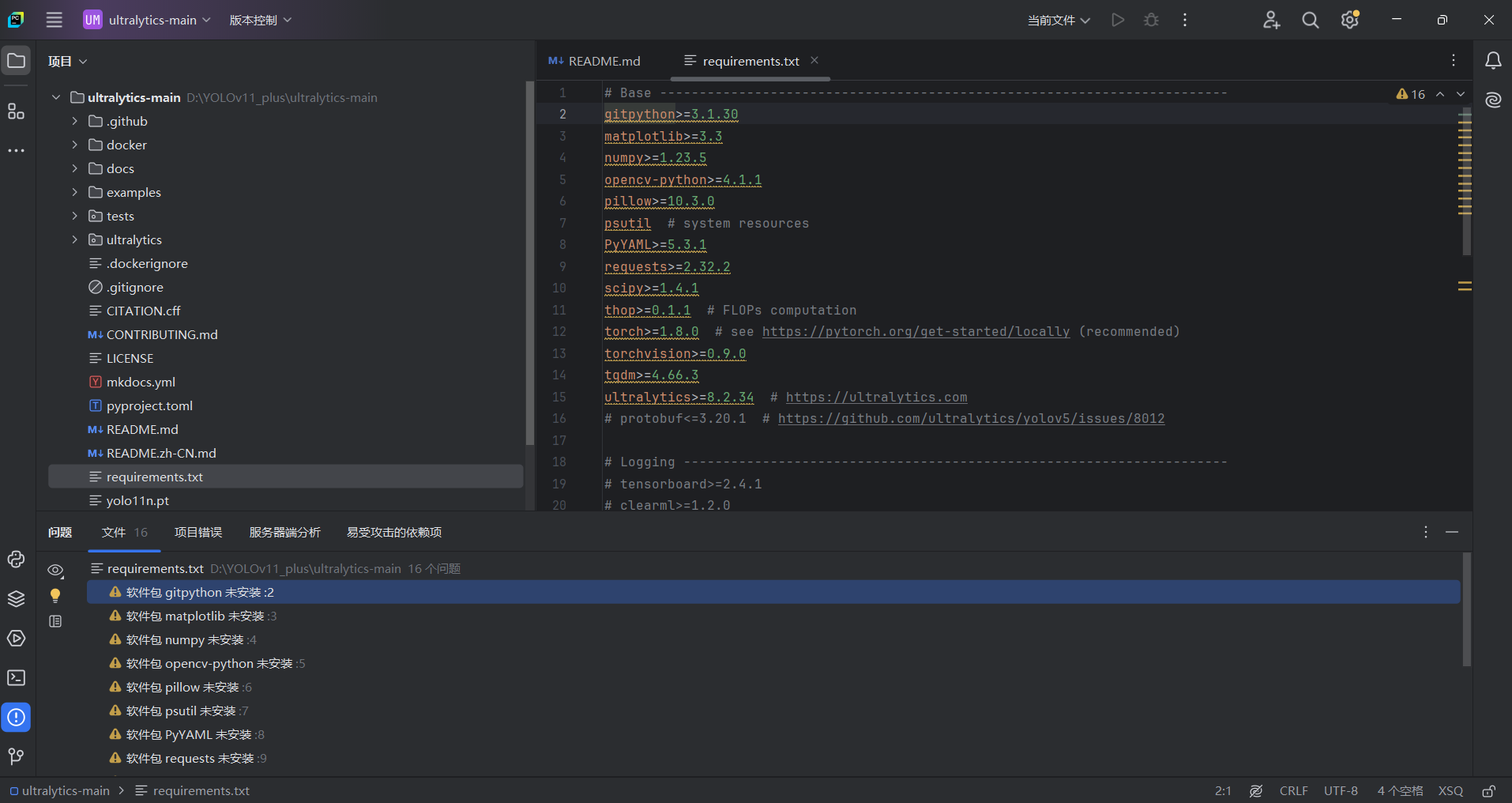Switch to the 服务器端分析 tab
This screenshot has width=1512, height=803.
click(284, 533)
